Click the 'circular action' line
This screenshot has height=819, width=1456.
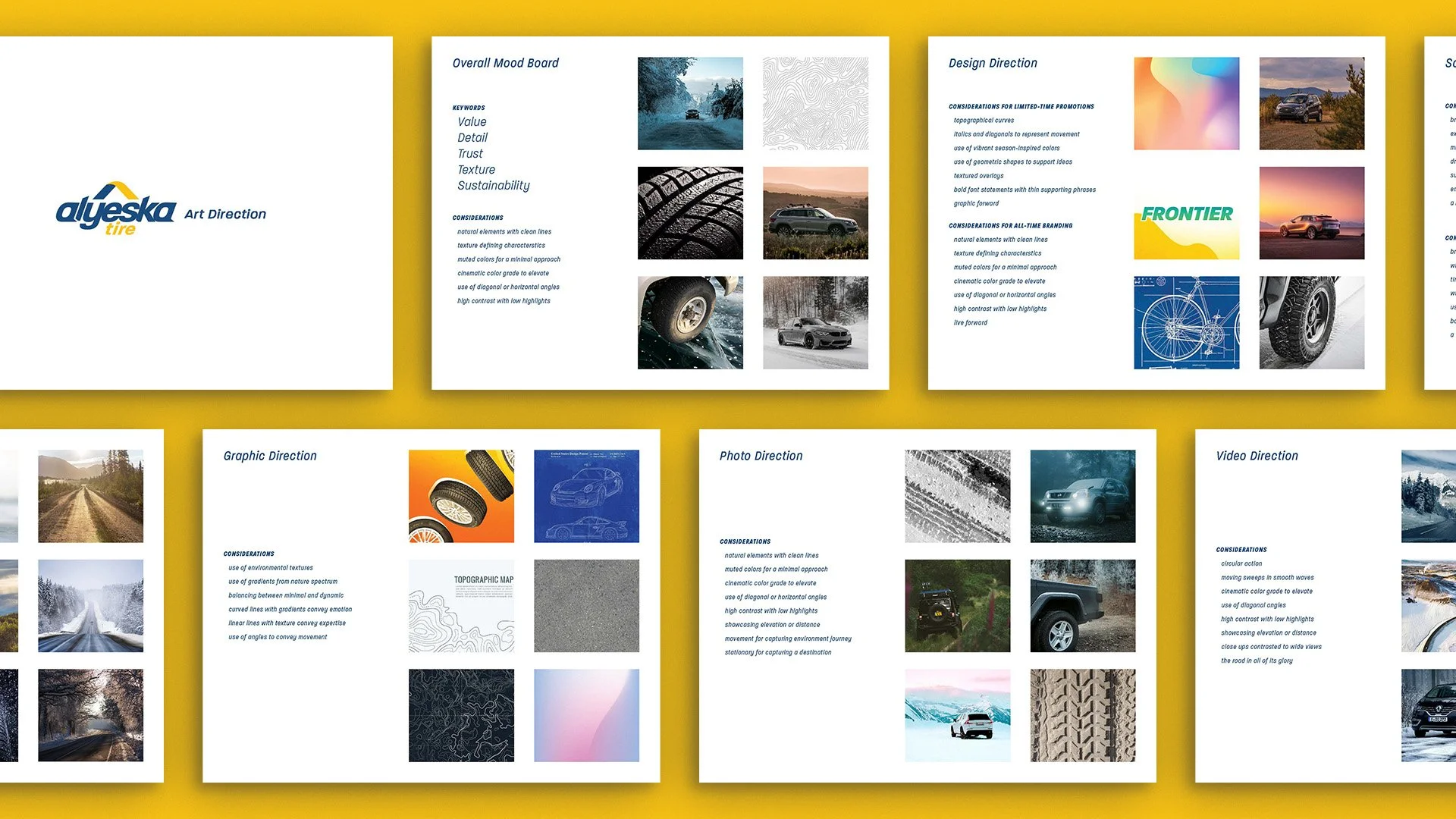click(1241, 564)
